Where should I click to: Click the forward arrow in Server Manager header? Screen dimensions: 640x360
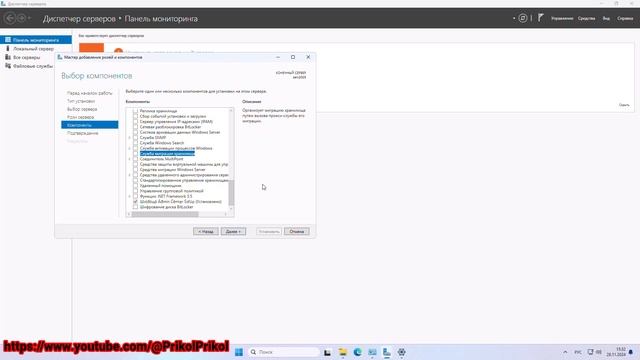tap(21, 18)
